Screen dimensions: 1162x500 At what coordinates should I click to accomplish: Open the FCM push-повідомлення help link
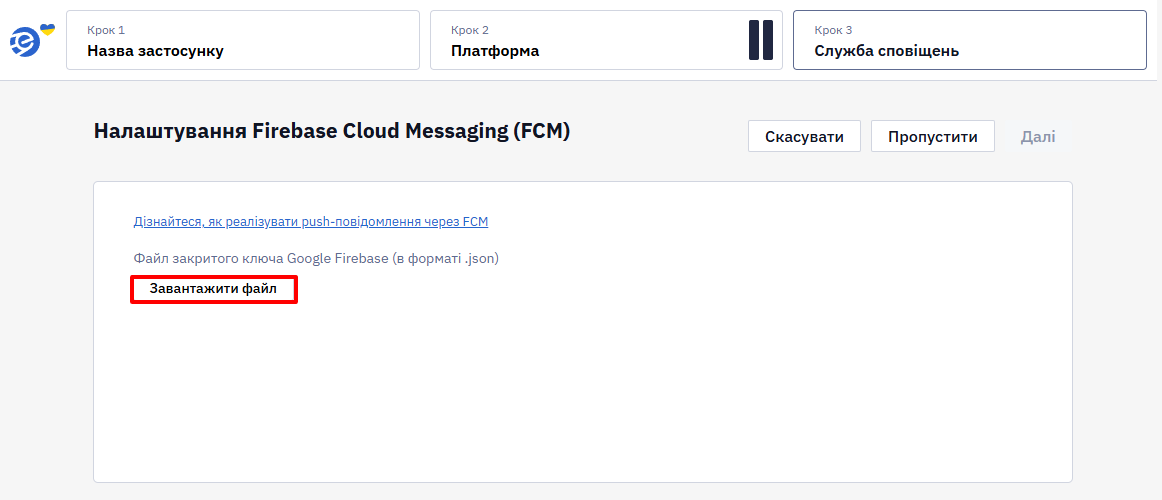(x=311, y=221)
